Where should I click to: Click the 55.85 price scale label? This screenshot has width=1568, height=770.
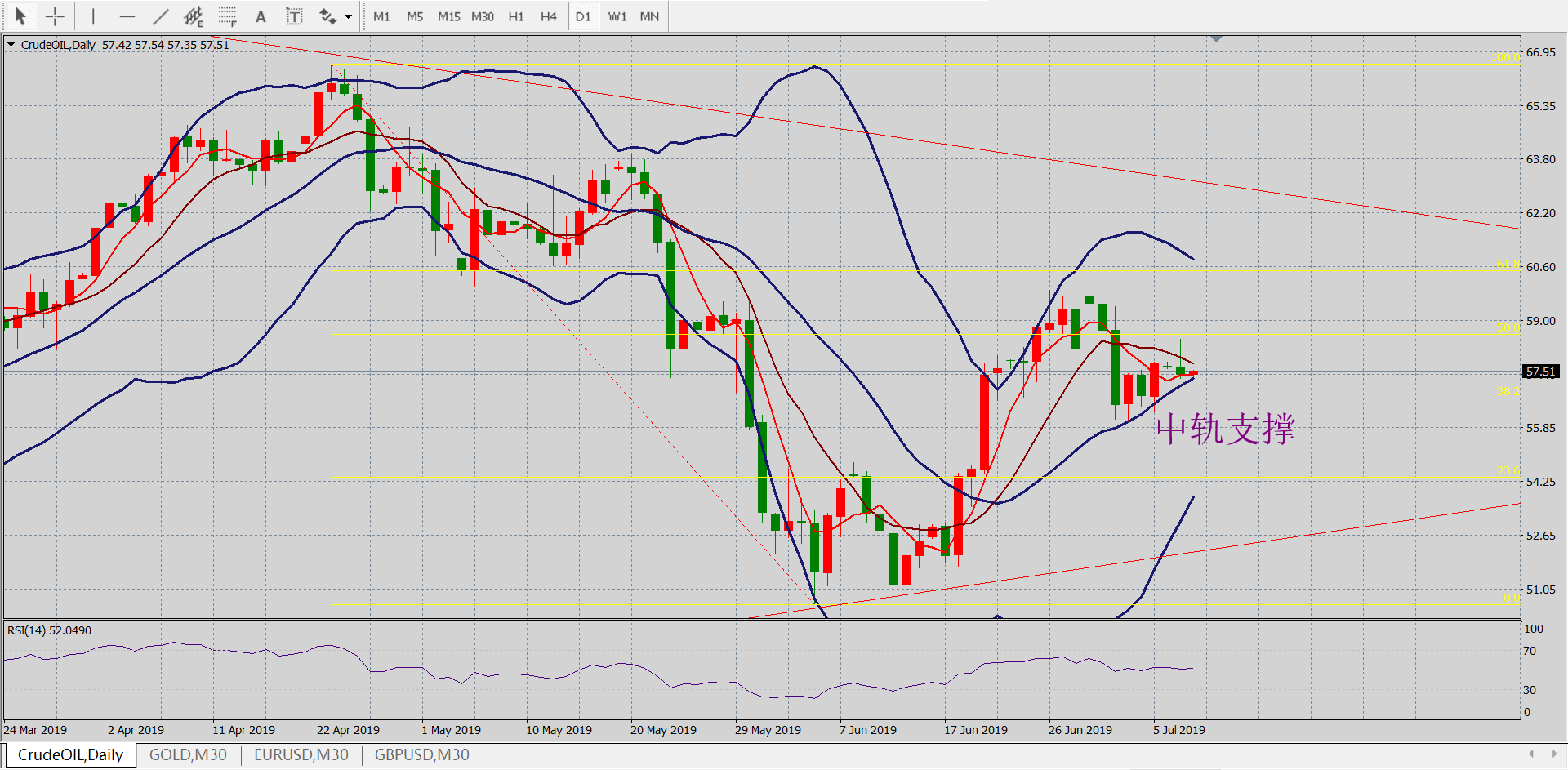coord(1541,428)
